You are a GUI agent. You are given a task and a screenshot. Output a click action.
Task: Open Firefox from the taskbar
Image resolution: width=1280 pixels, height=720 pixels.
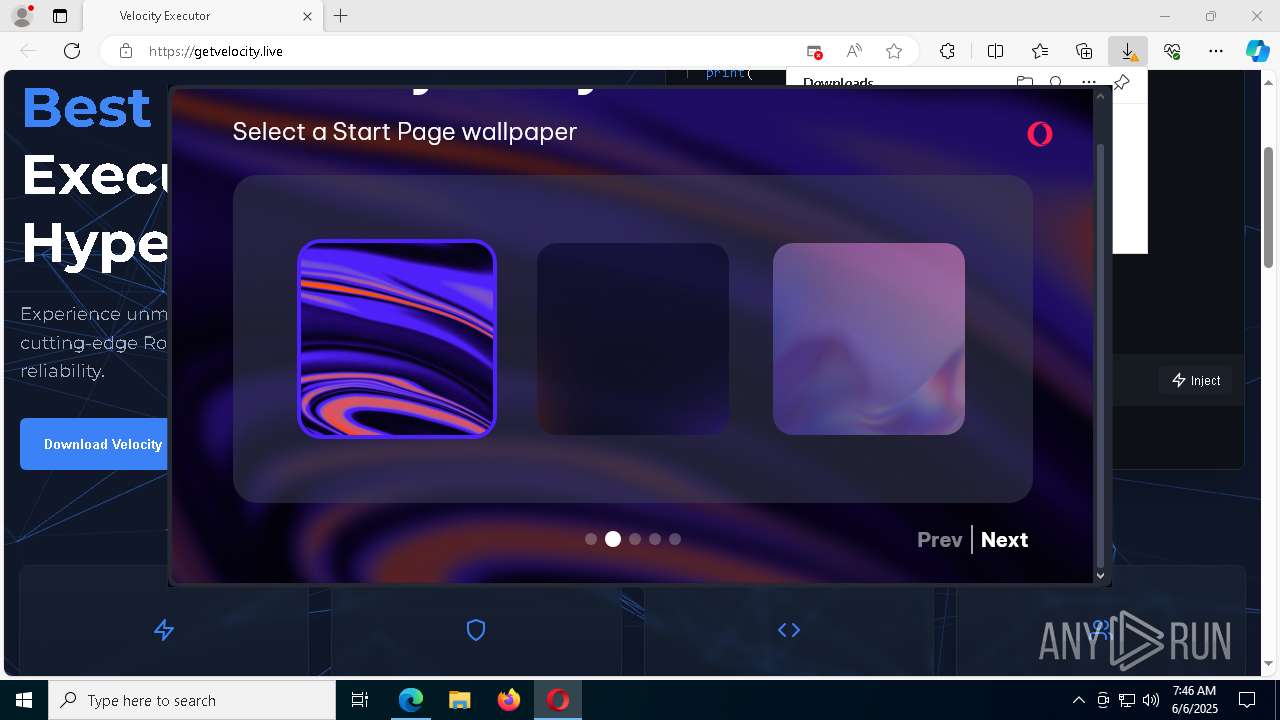[x=509, y=700]
